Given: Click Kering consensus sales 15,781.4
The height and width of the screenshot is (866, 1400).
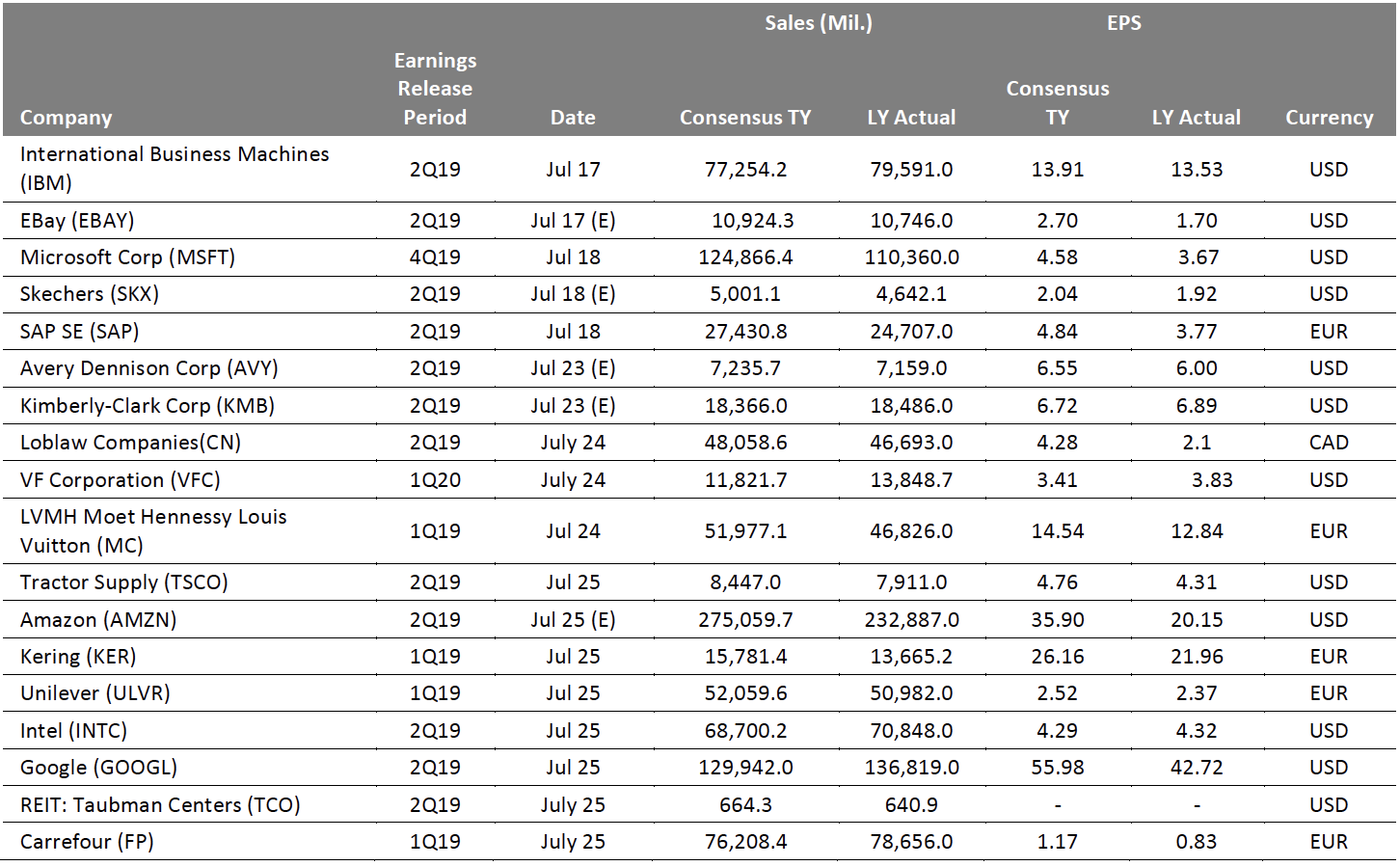Looking at the screenshot, I should pos(745,657).
